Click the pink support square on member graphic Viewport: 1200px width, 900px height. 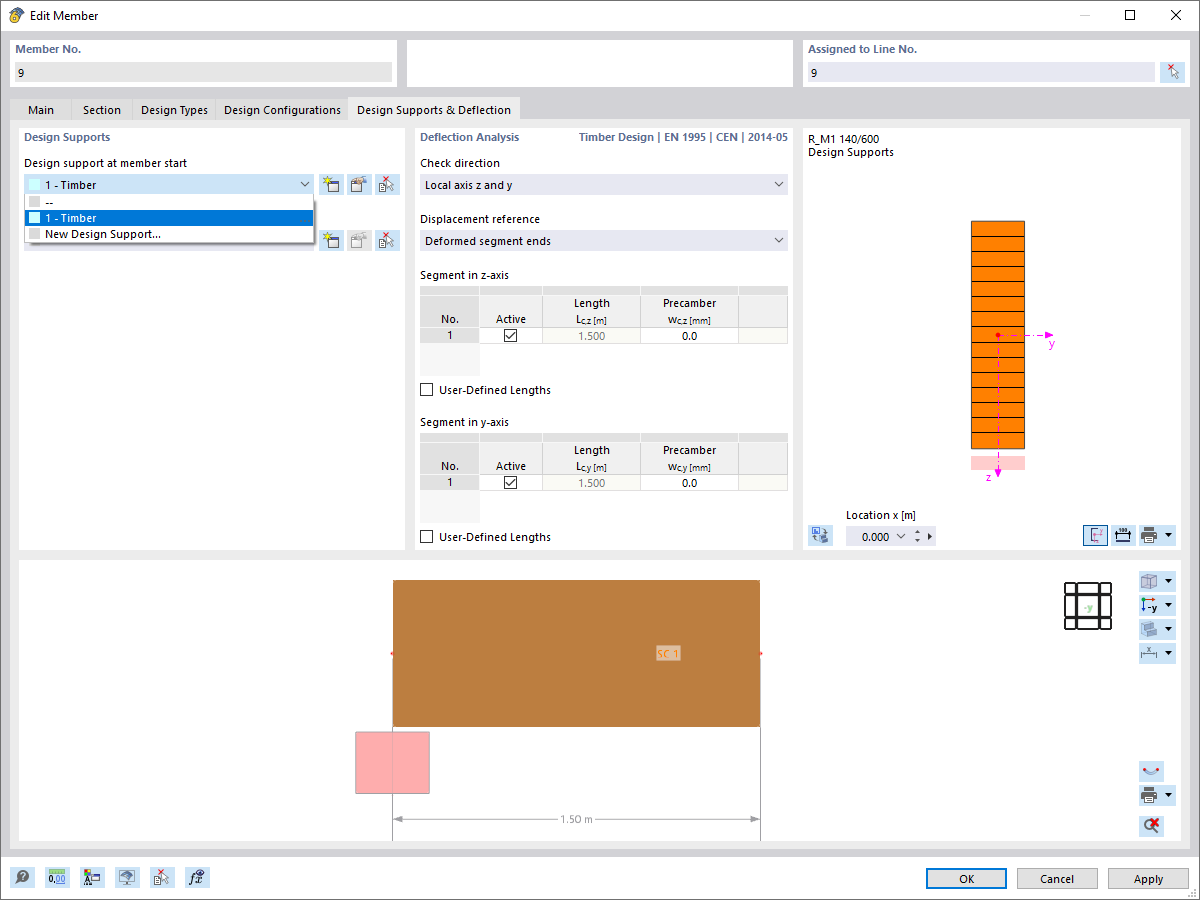[392, 763]
